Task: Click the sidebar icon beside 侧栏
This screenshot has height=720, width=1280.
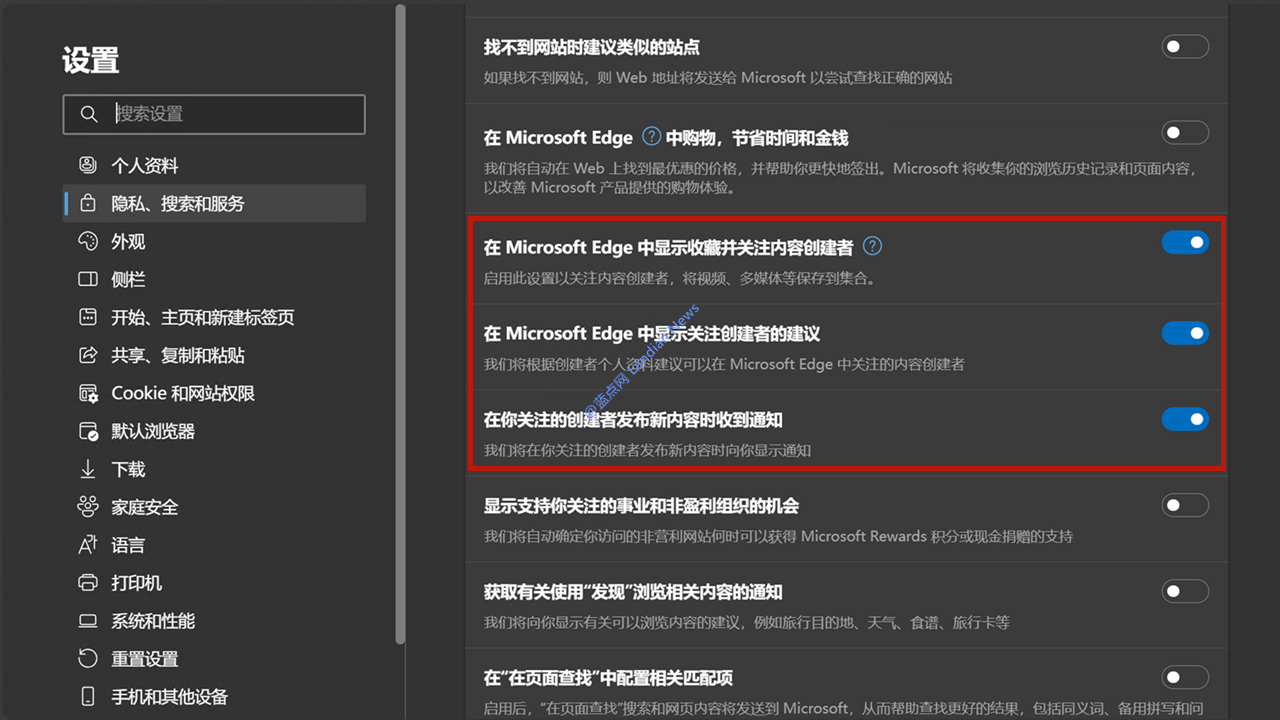Action: click(x=88, y=279)
